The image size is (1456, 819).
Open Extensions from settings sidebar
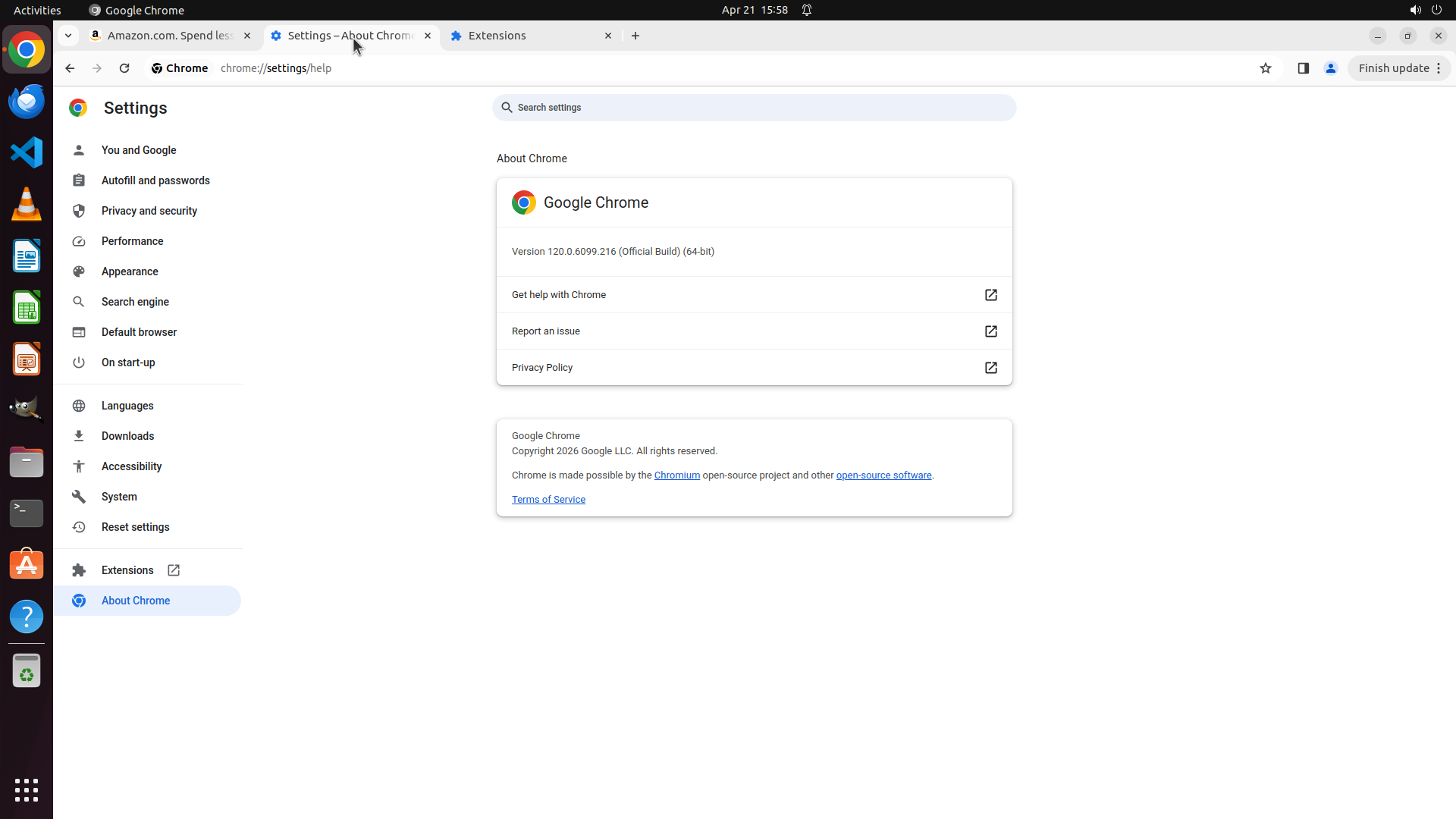point(127,570)
